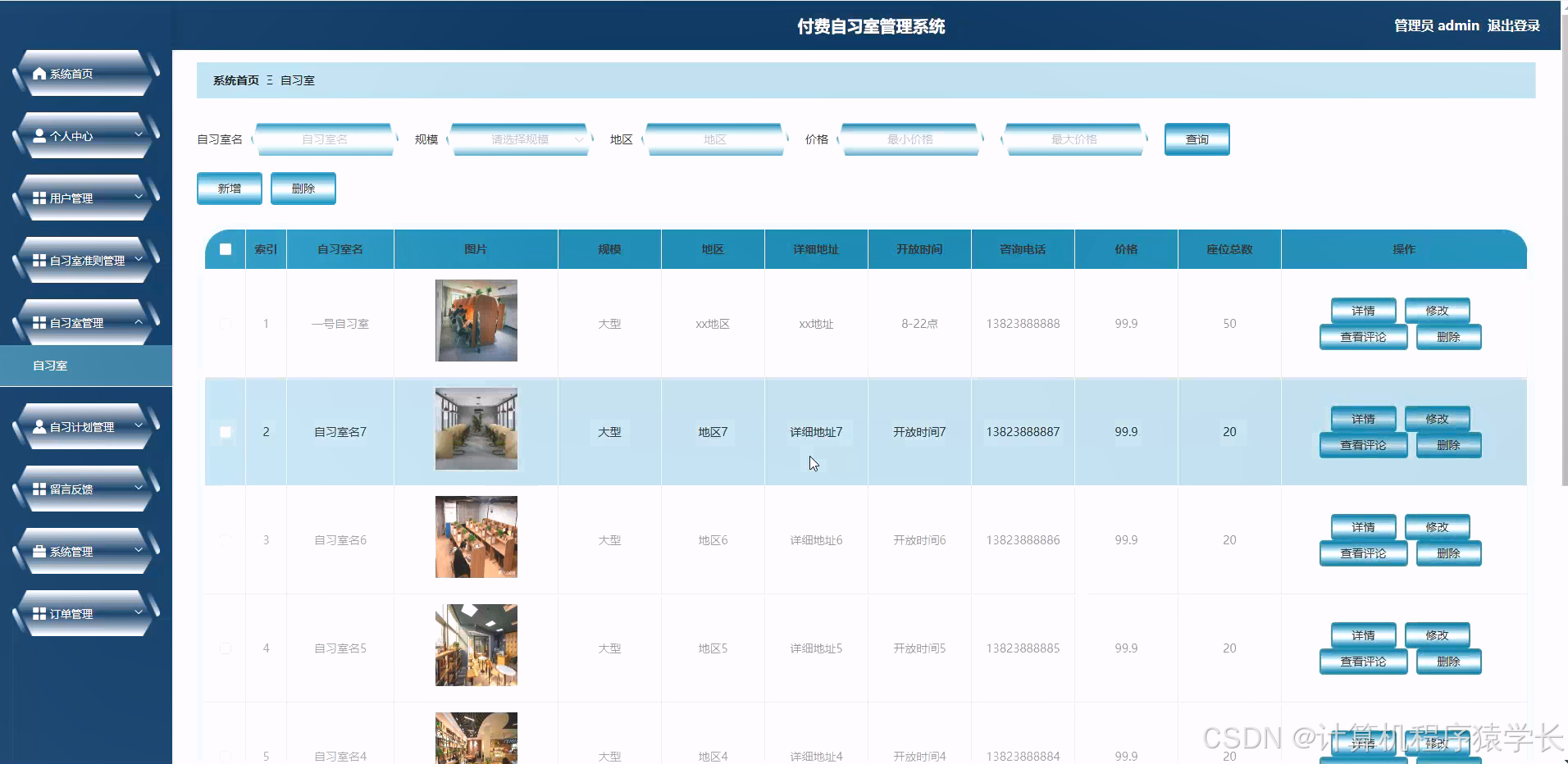Open the 系统首页 sidebar menu item
The image size is (1568, 764).
click(x=85, y=74)
